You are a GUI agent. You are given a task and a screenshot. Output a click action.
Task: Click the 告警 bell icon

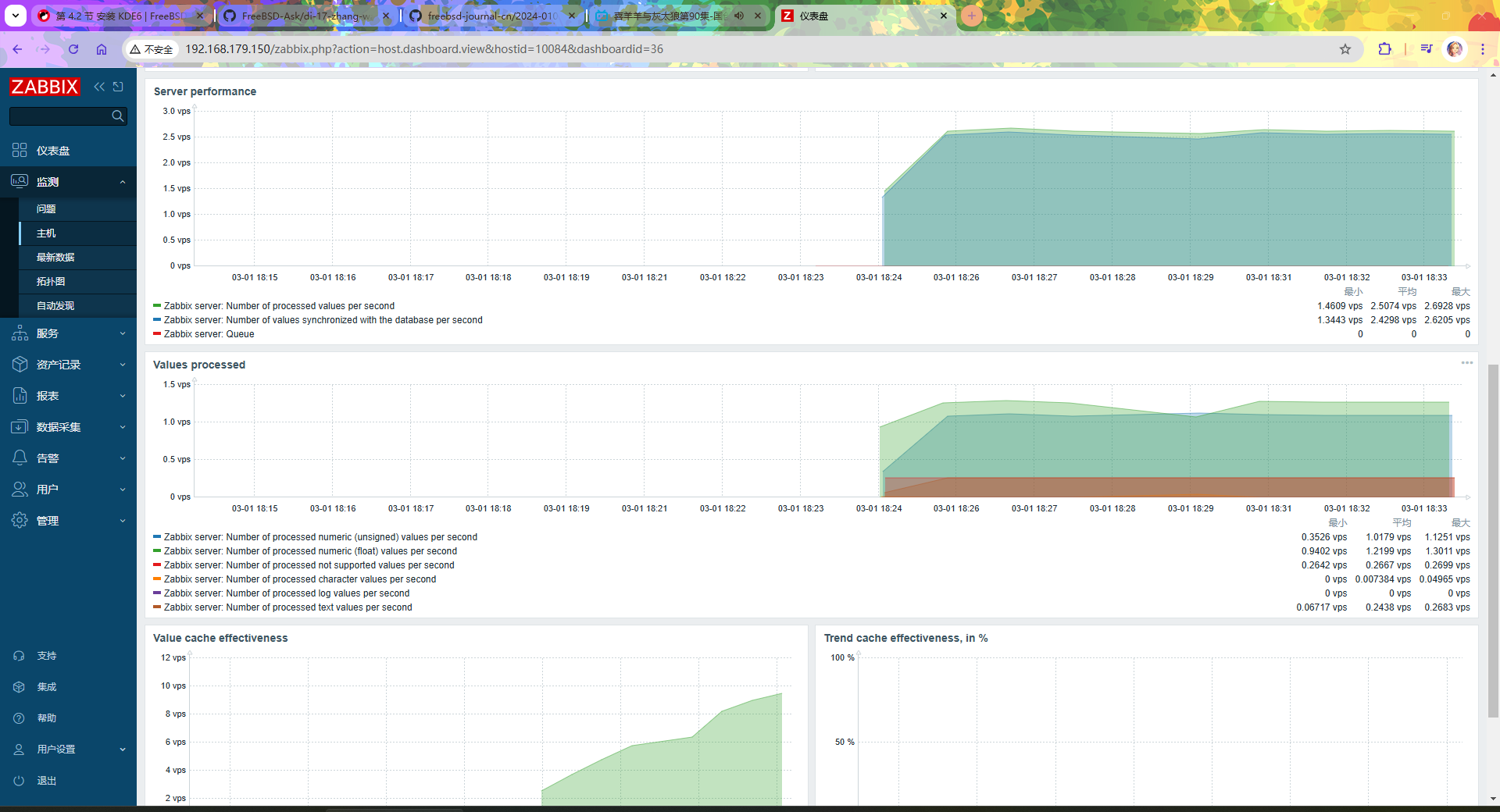[x=20, y=458]
